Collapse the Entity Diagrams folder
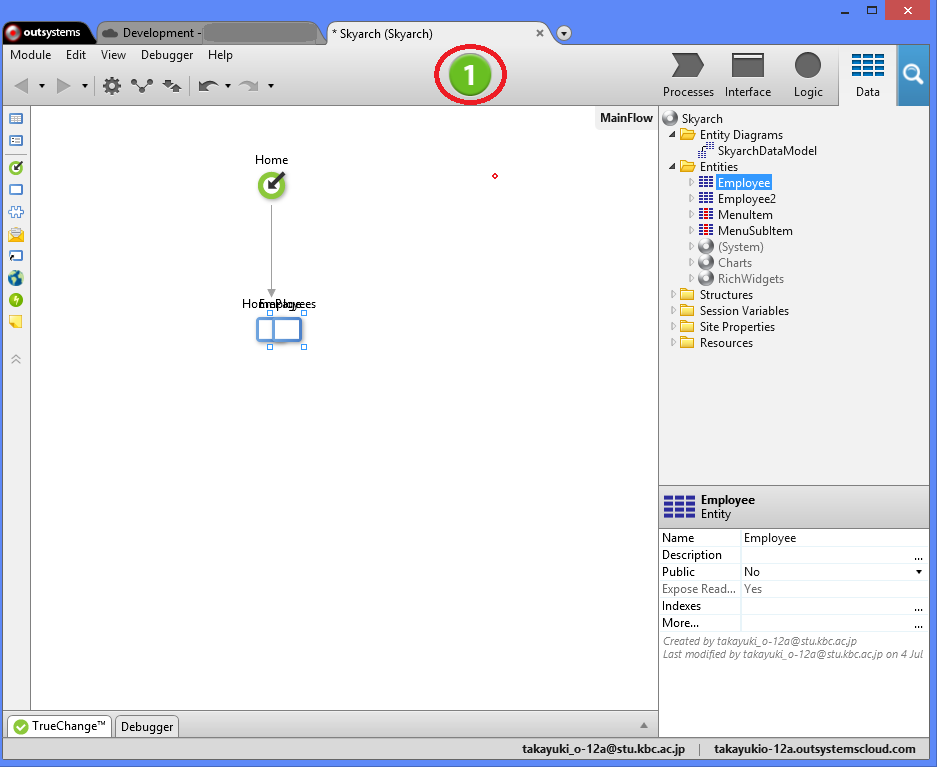Screen dimensions: 937x767 (672, 134)
